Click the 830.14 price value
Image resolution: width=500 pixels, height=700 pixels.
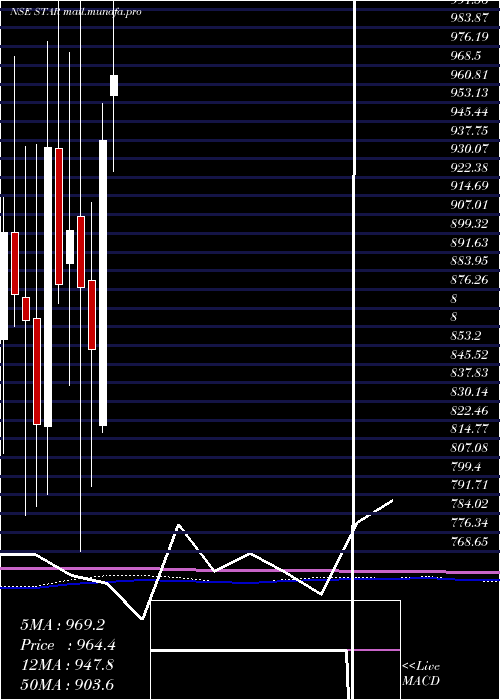(x=469, y=392)
